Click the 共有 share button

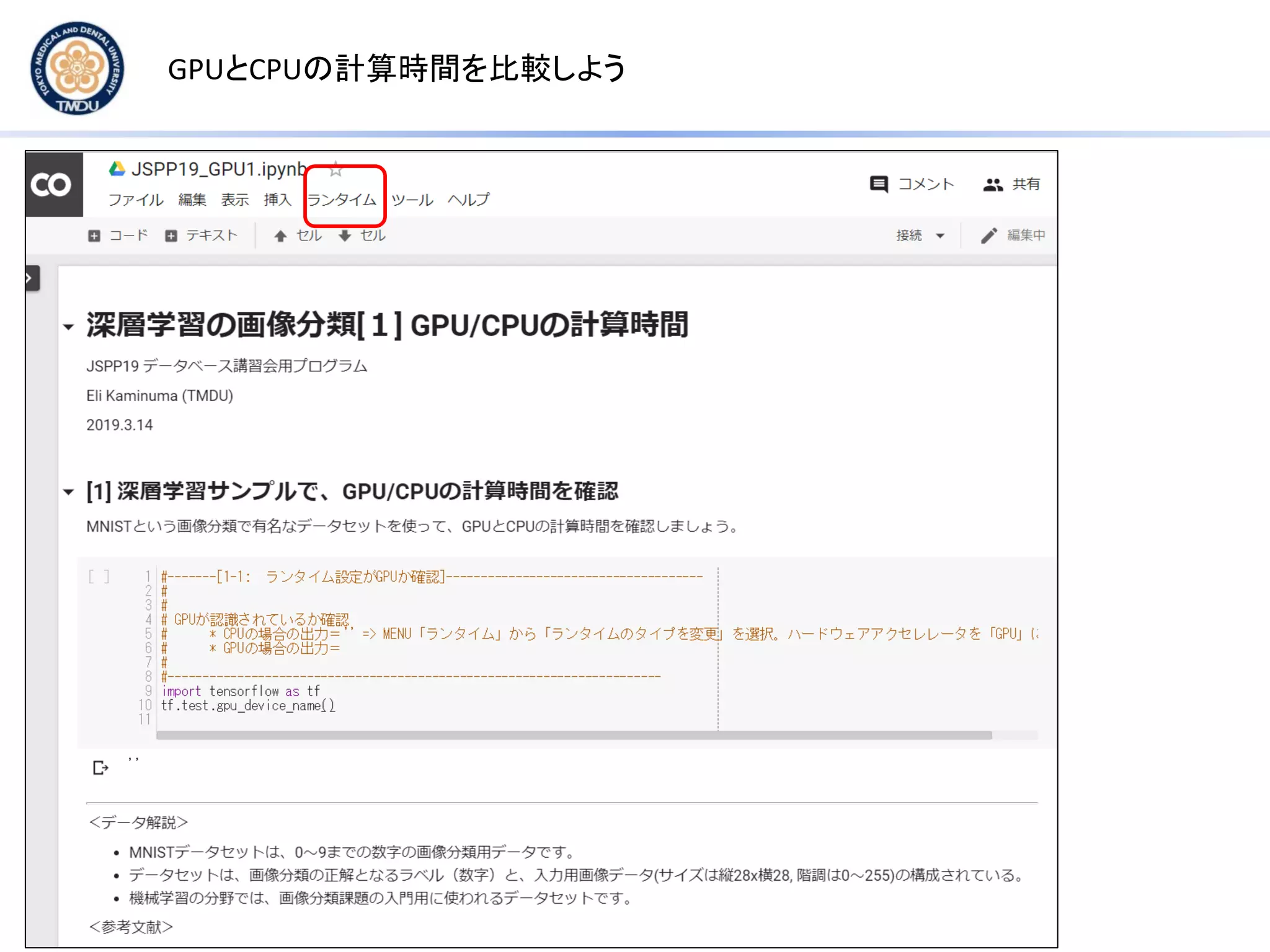(1012, 184)
